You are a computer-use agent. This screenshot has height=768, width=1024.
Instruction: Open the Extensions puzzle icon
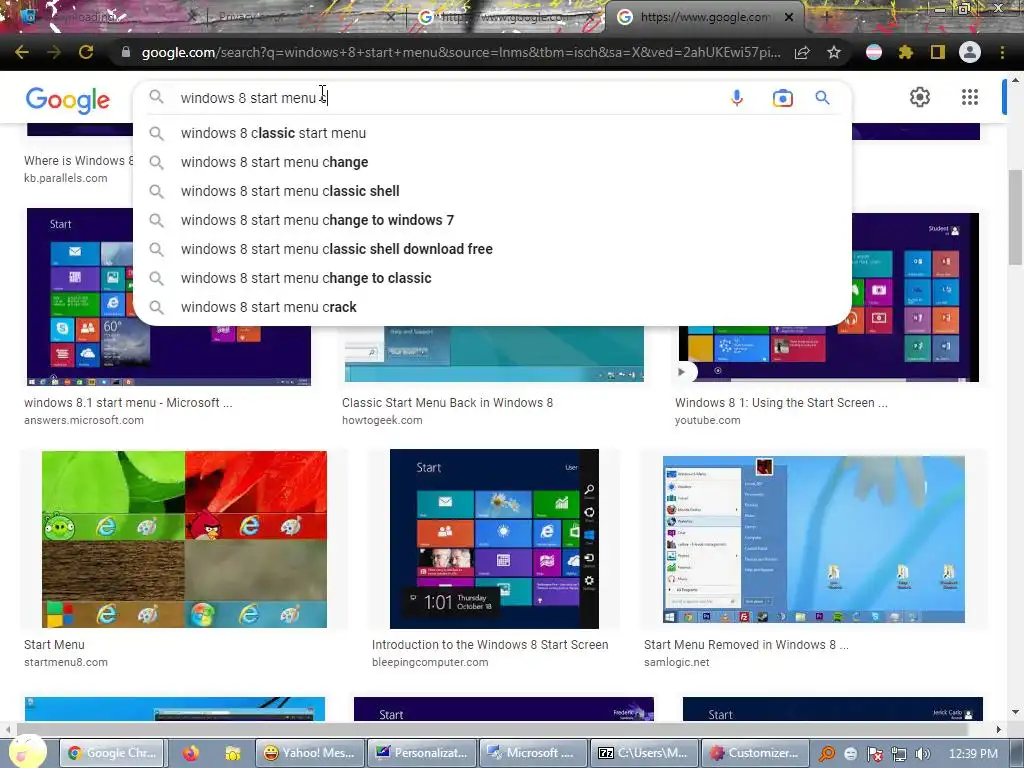point(906,52)
